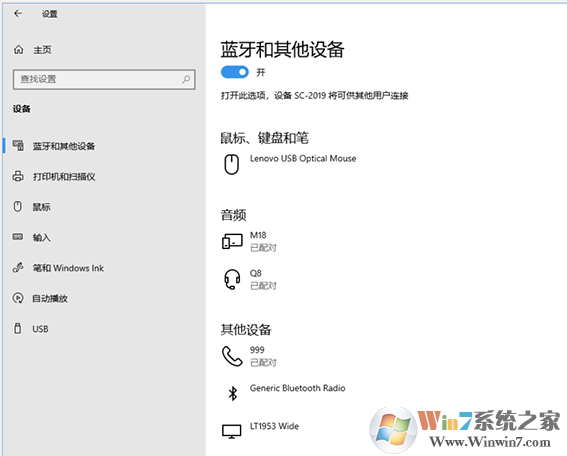This screenshot has height=456, width=567.
Task: Select the USB drive icon
Action: pyautogui.click(x=17, y=328)
